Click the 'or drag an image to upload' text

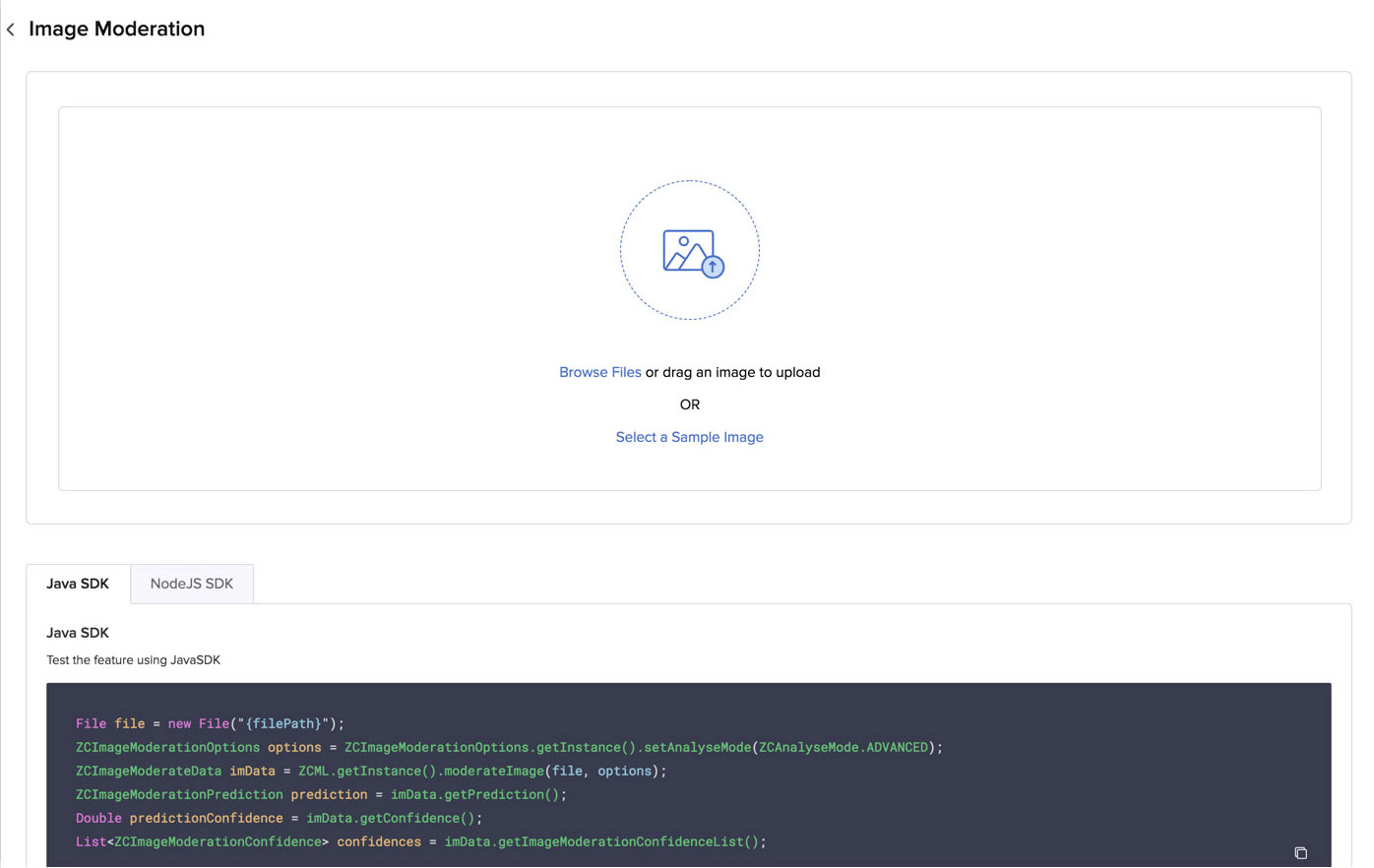[x=732, y=372]
